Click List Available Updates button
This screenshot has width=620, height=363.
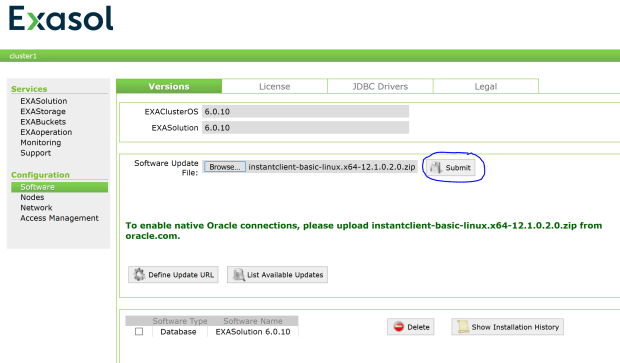(x=277, y=274)
